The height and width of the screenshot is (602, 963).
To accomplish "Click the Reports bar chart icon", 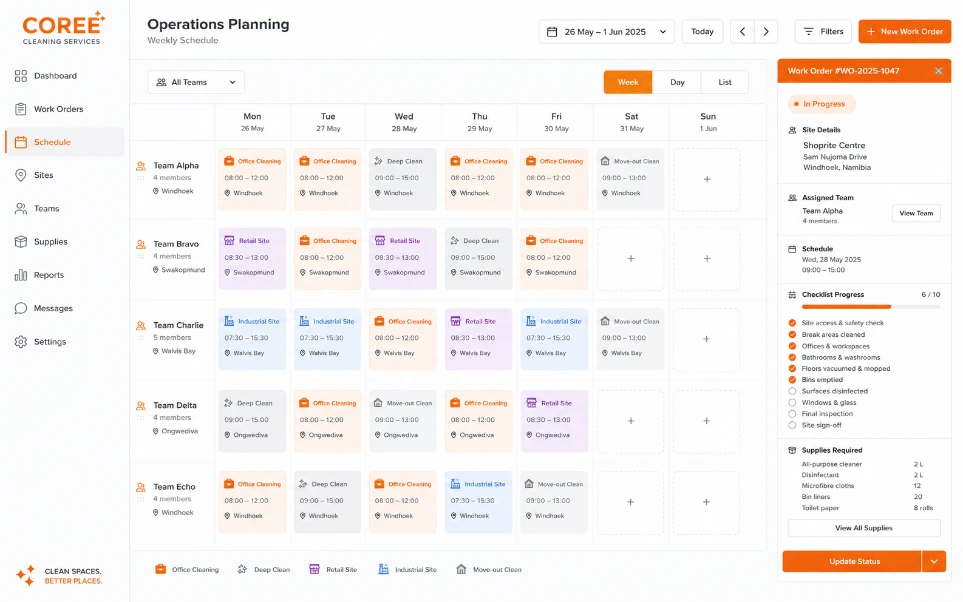I will click(x=21, y=275).
